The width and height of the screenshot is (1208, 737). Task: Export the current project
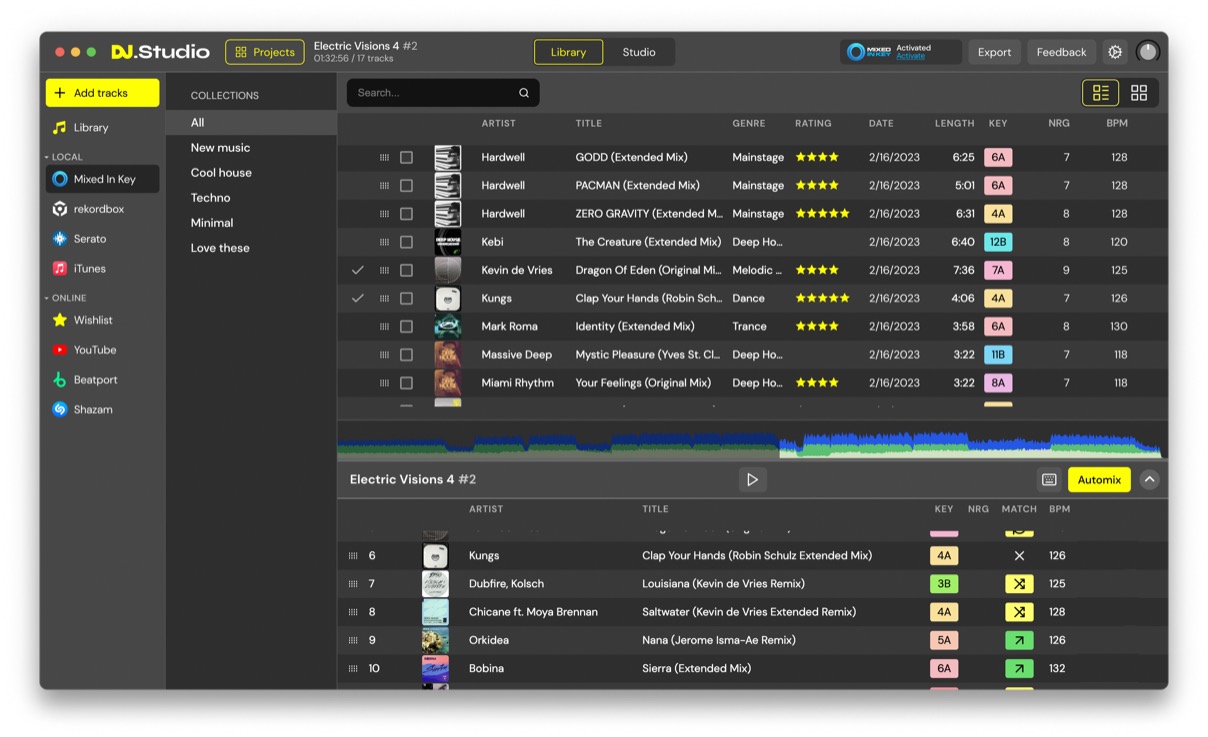(994, 51)
